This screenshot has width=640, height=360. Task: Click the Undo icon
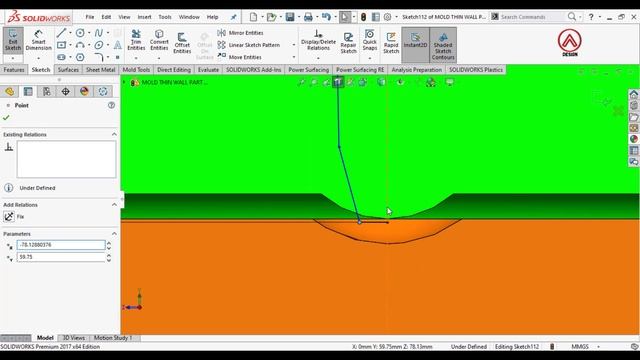326,17
